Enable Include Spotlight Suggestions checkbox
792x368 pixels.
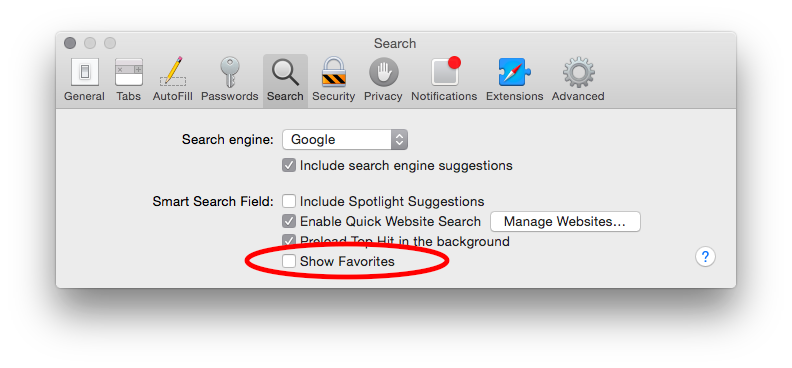(289, 201)
